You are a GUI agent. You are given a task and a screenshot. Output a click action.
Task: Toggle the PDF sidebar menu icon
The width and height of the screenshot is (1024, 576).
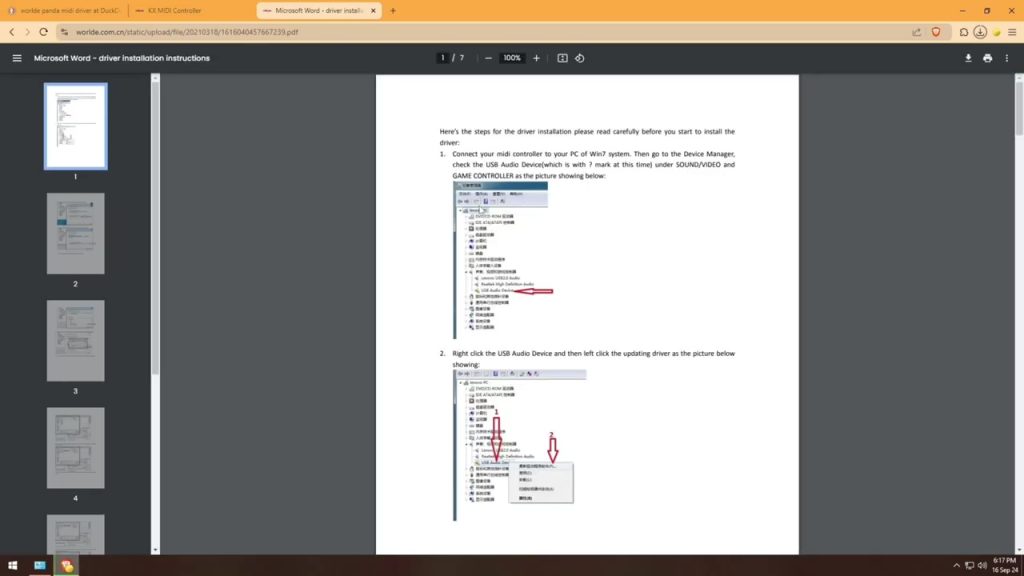(17, 58)
